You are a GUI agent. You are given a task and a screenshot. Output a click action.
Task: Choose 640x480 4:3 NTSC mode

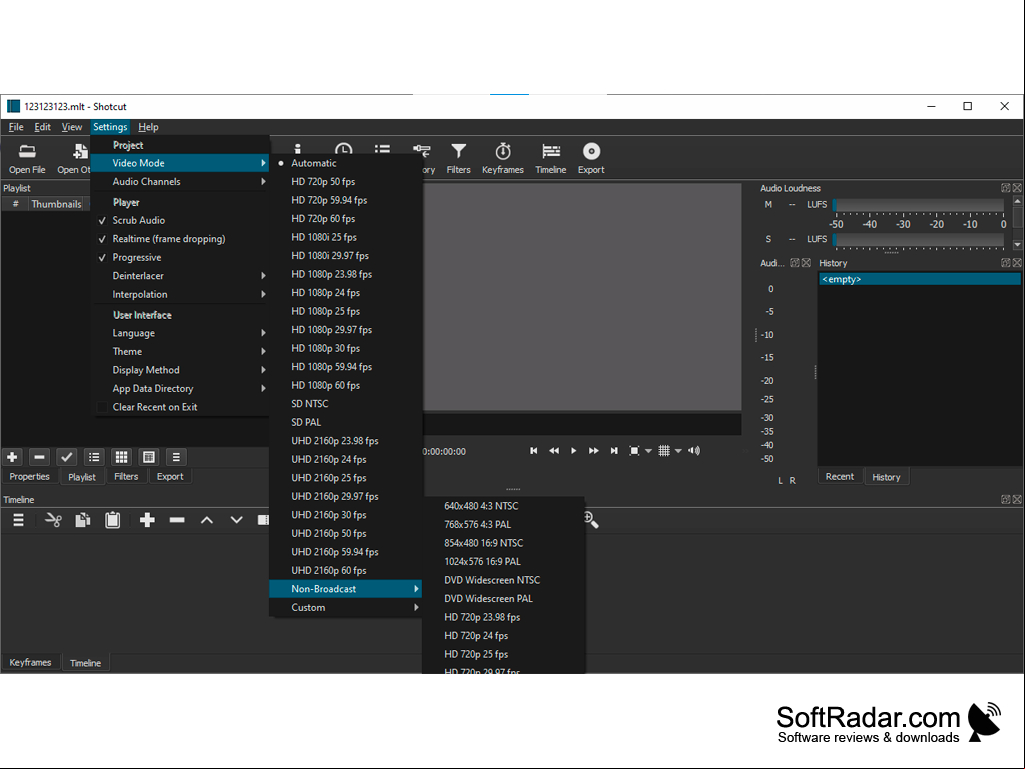pyautogui.click(x=503, y=506)
